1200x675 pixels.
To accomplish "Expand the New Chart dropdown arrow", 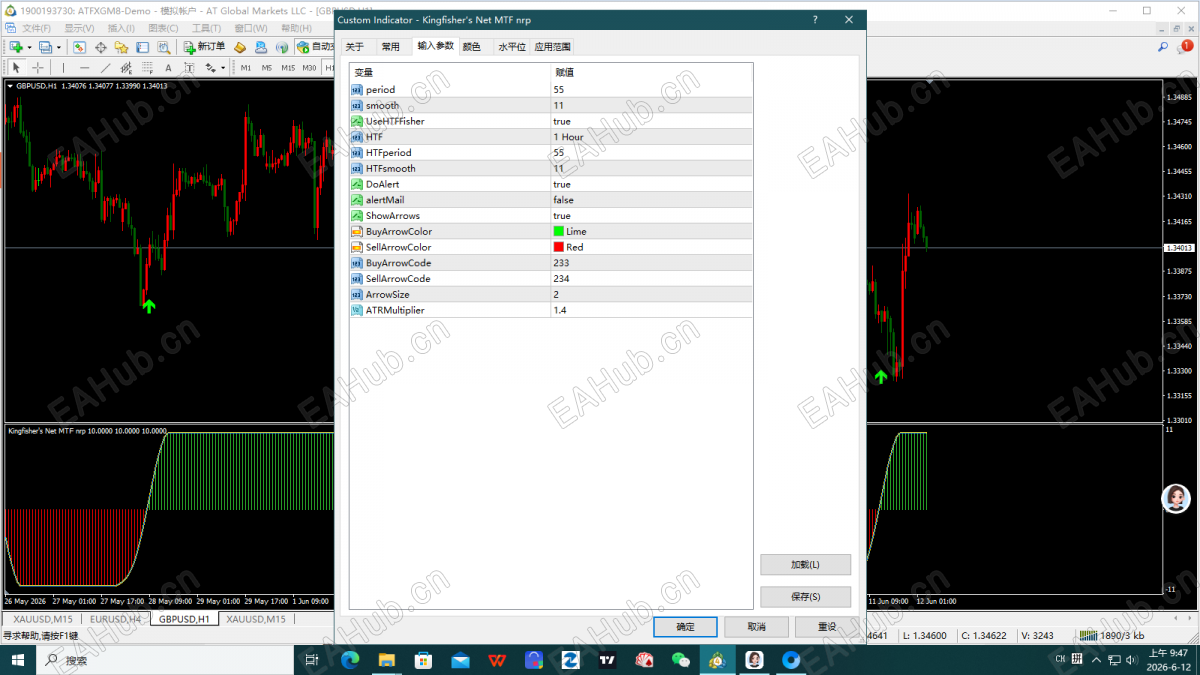I will point(29,47).
